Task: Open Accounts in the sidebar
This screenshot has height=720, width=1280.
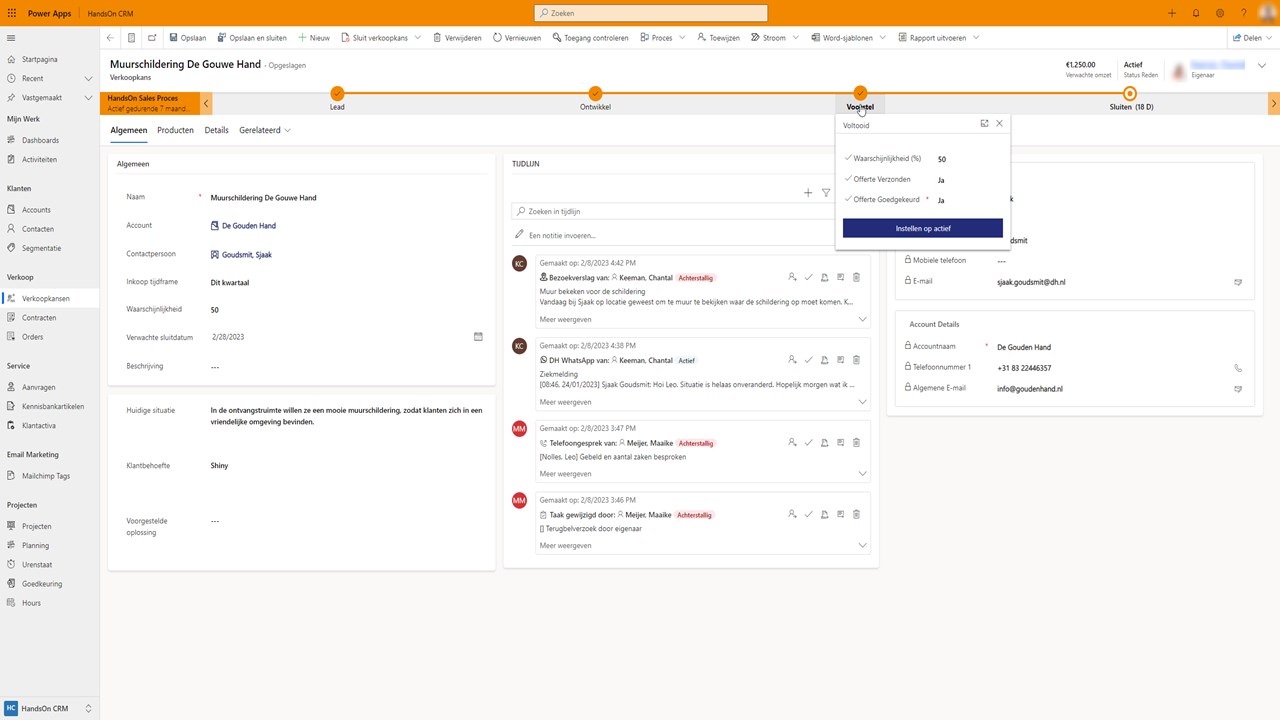Action: point(36,210)
